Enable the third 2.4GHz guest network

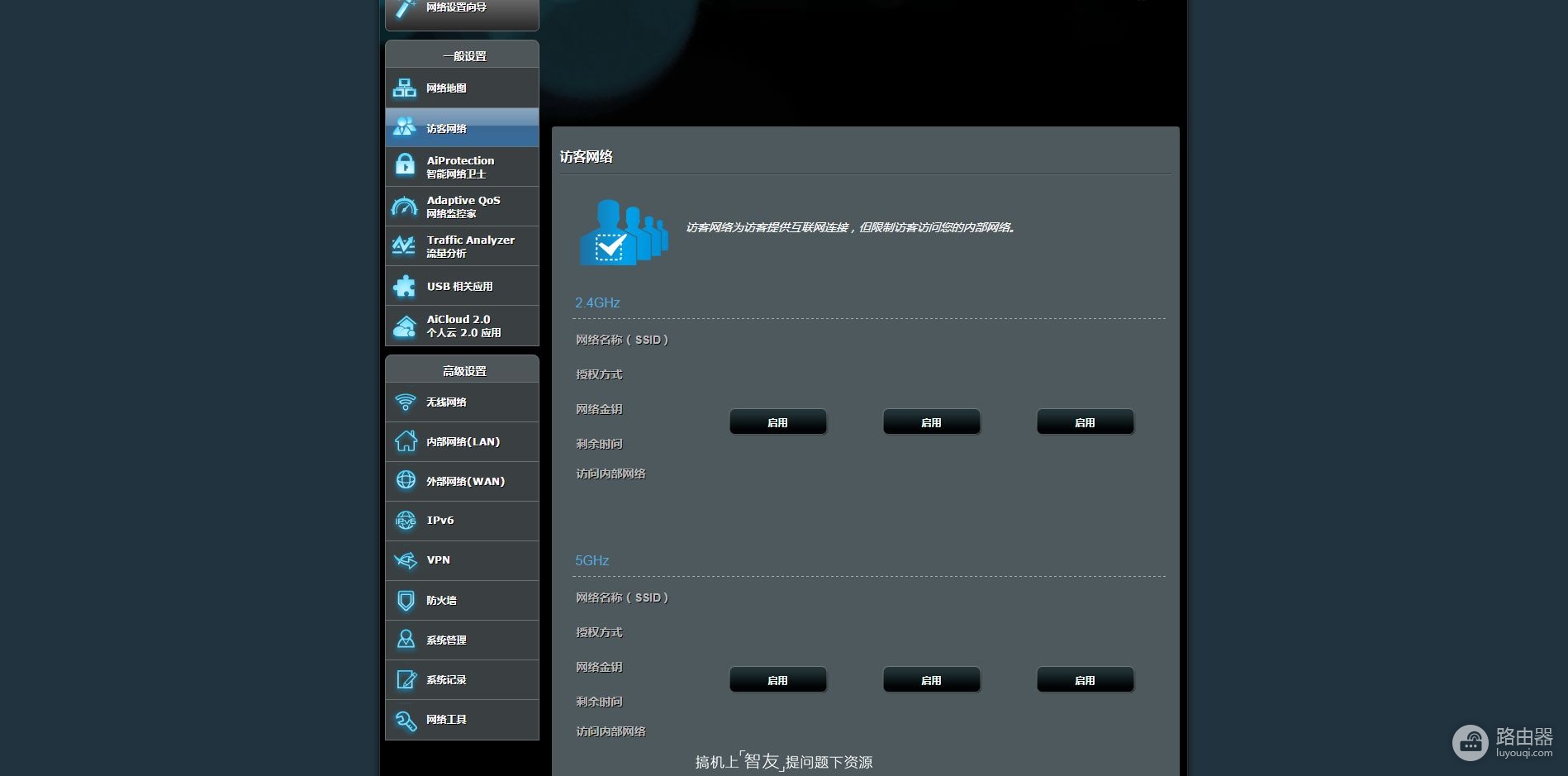click(1086, 422)
